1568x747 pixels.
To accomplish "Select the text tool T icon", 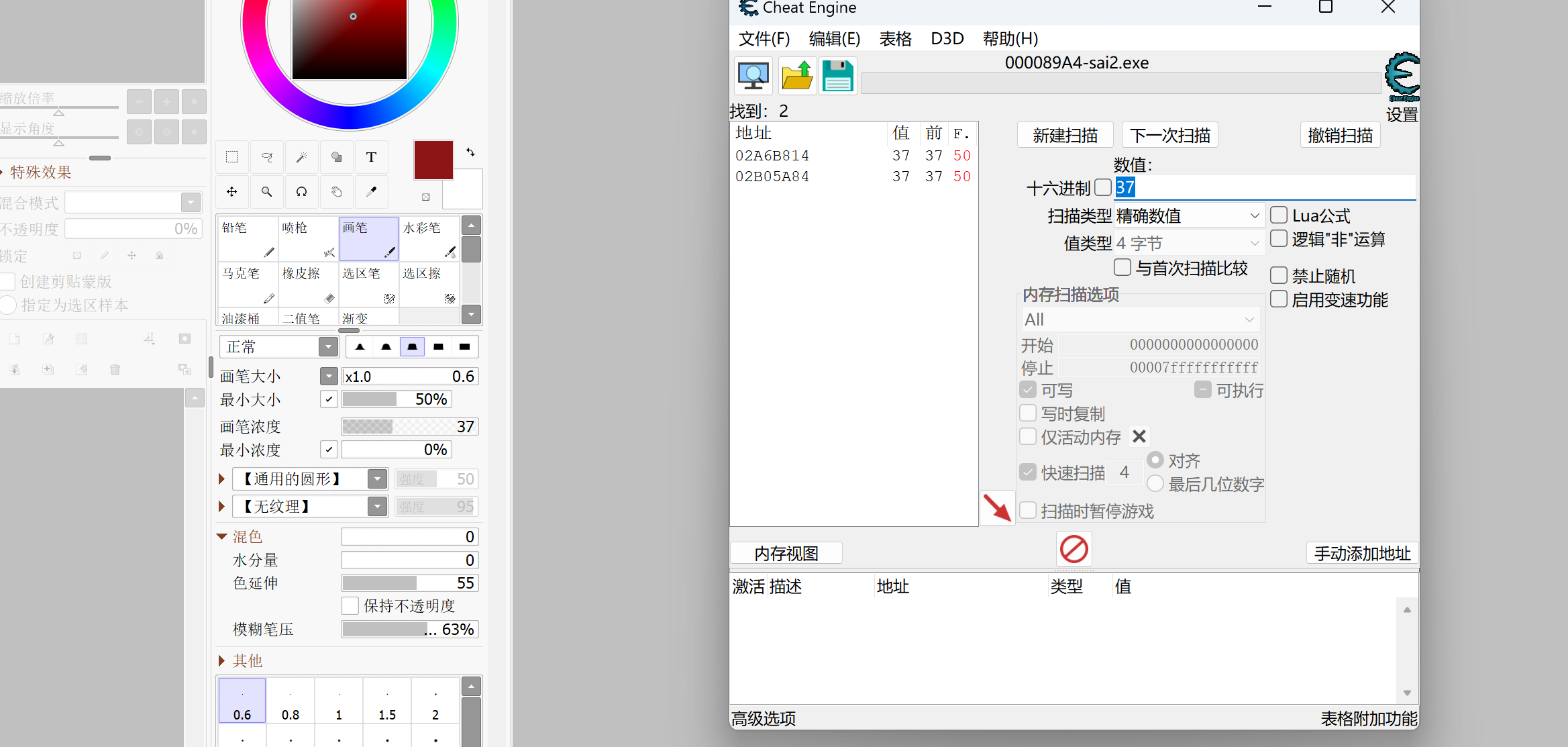I will pyautogui.click(x=371, y=157).
